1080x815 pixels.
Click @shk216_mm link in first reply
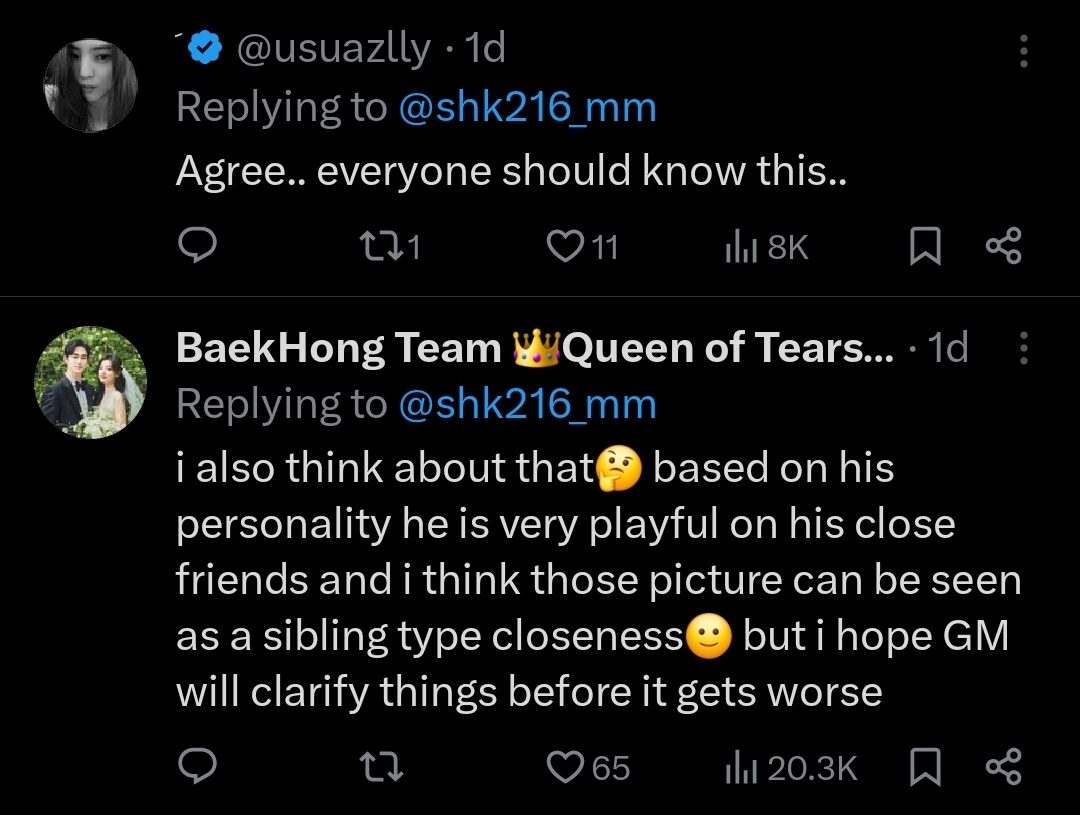click(527, 108)
